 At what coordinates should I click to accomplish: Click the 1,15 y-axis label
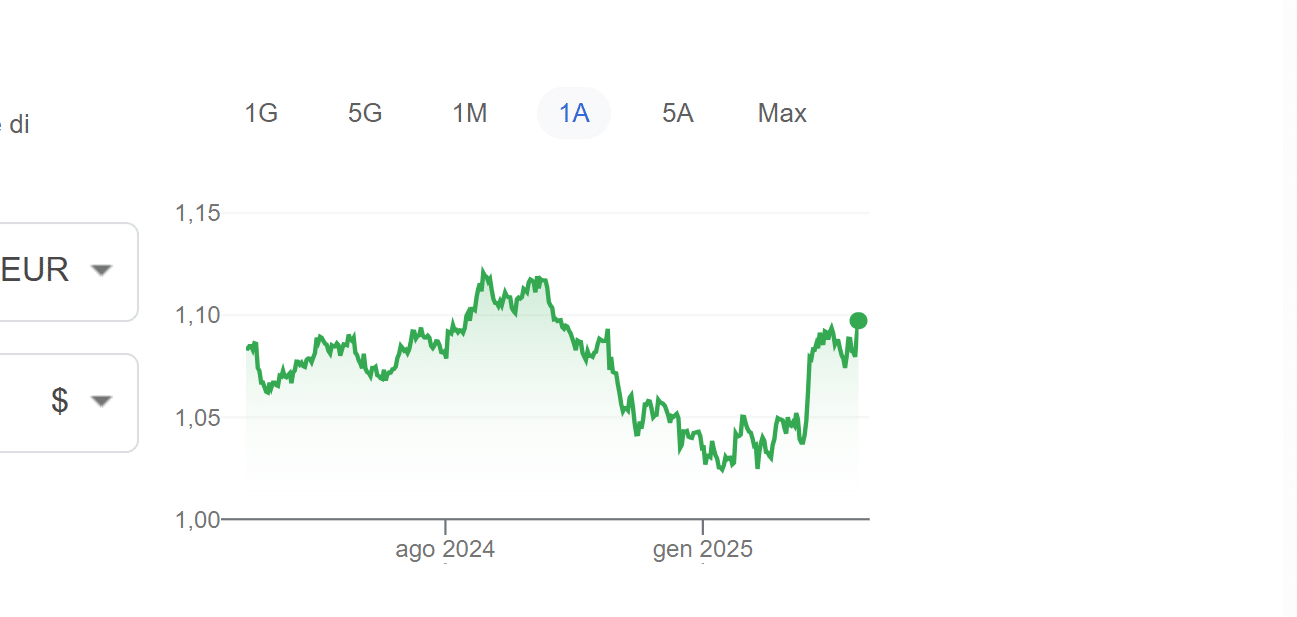point(197,213)
